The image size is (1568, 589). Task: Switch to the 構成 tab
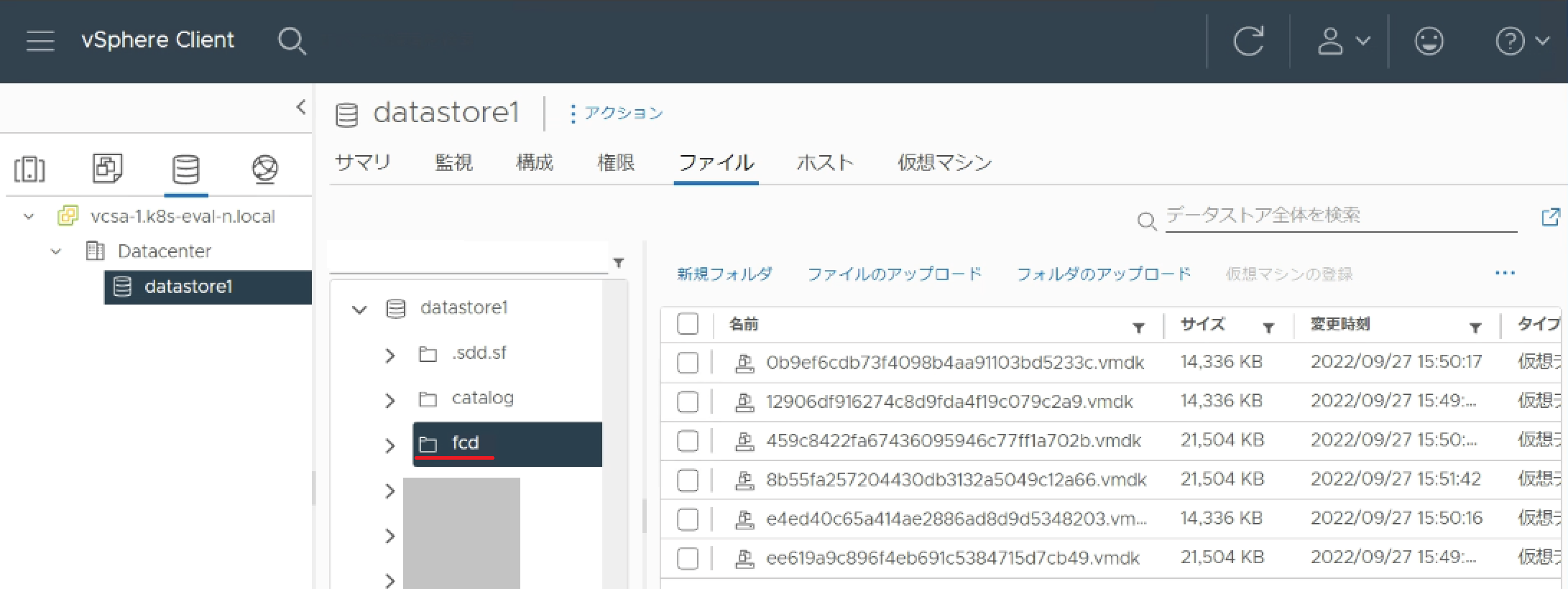(x=535, y=163)
